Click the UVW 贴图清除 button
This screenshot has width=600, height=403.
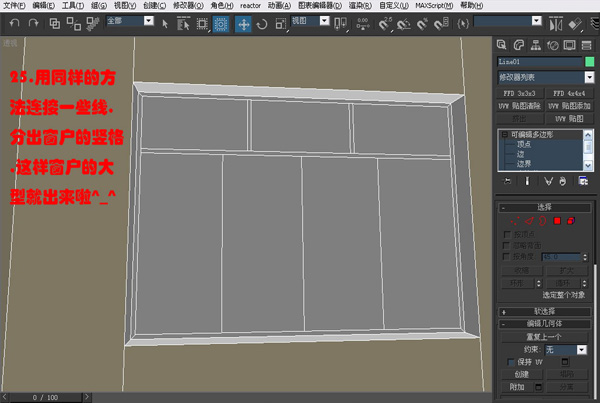519,106
